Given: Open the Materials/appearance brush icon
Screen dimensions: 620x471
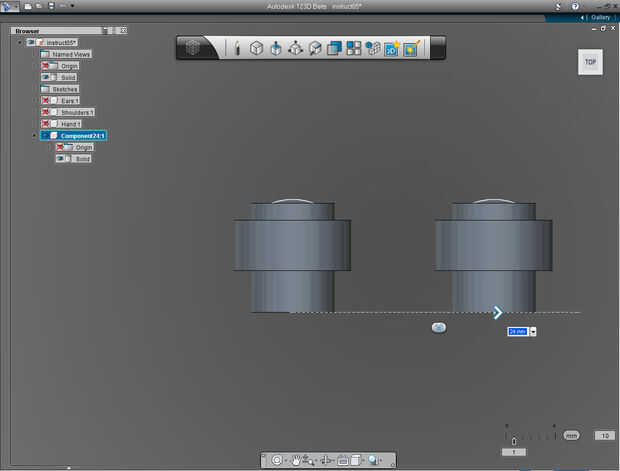Looking at the screenshot, I should (411, 48).
